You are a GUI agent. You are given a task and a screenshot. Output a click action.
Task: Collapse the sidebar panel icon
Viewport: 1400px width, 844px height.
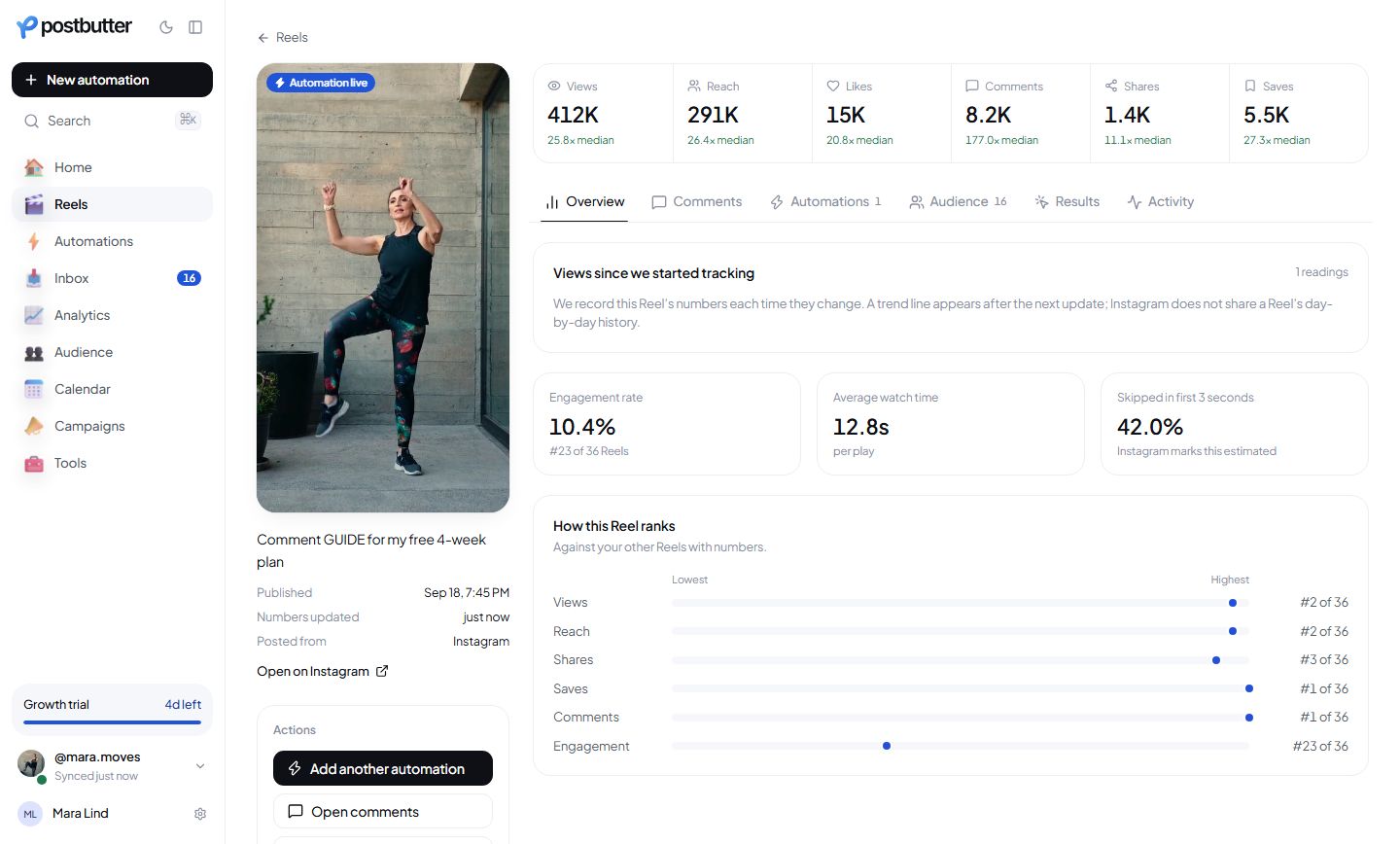click(x=195, y=27)
